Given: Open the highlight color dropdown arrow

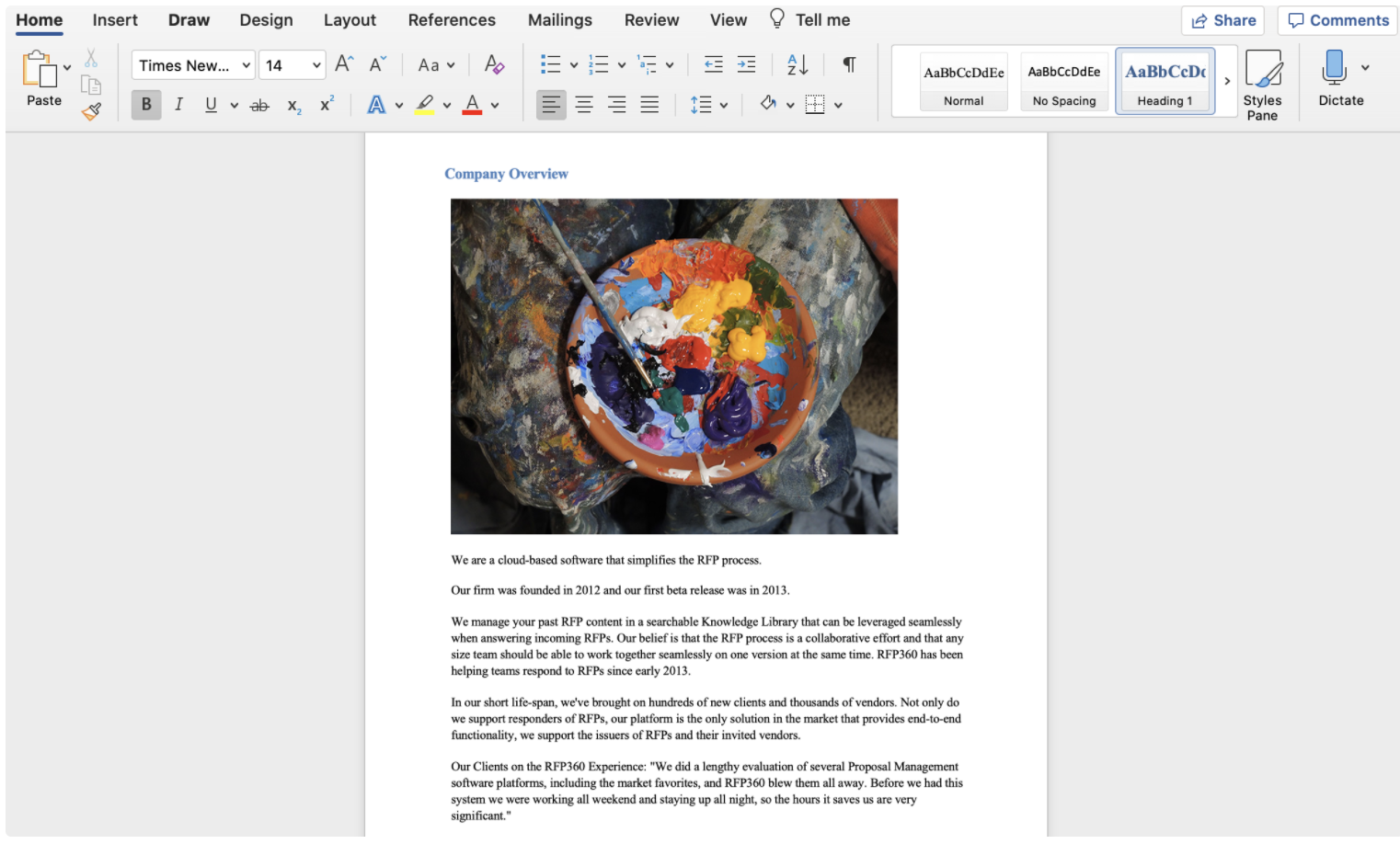Looking at the screenshot, I should pos(447,106).
